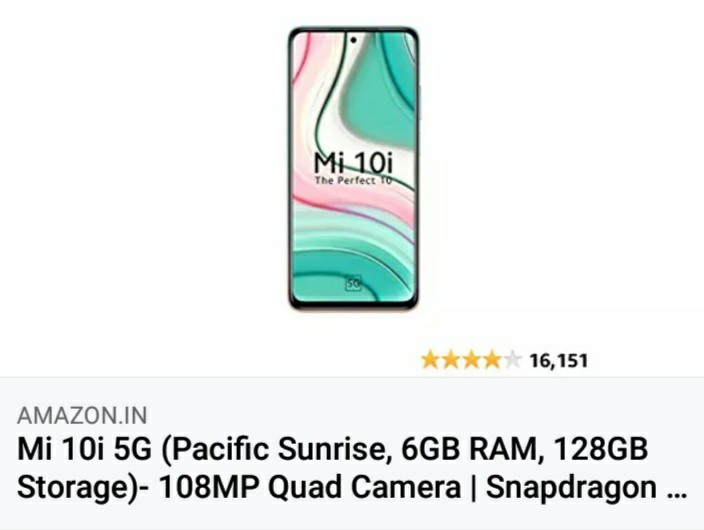Image resolution: width=704 pixels, height=530 pixels.
Task: Select the third gold rating star
Action: click(x=471, y=360)
